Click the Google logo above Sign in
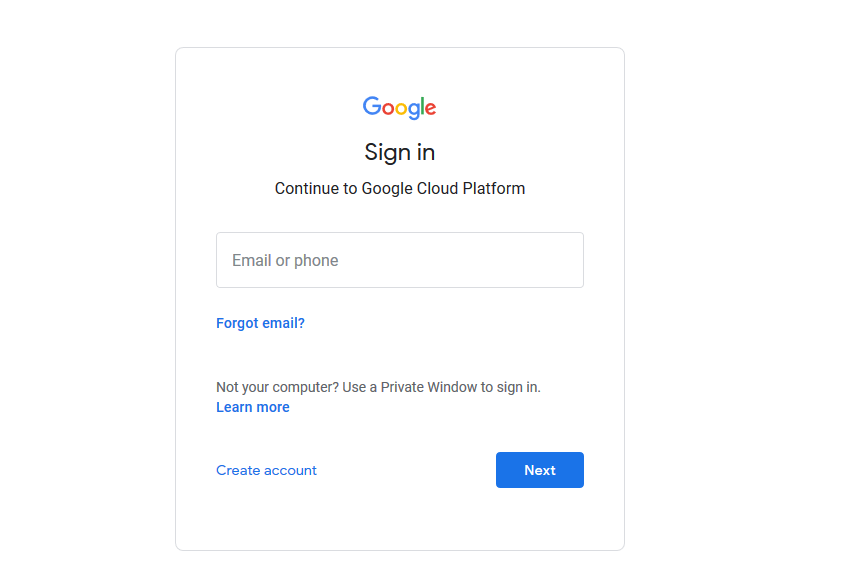The height and width of the screenshot is (565, 862). [400, 108]
